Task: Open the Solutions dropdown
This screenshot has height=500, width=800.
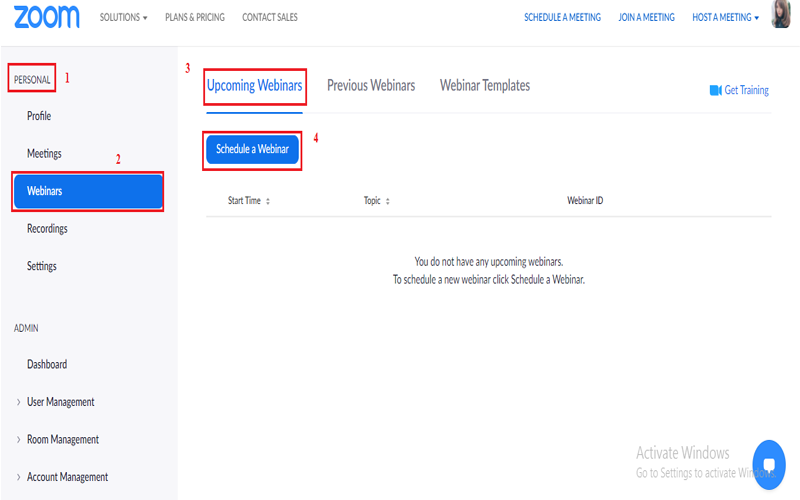Action: pyautogui.click(x=123, y=17)
